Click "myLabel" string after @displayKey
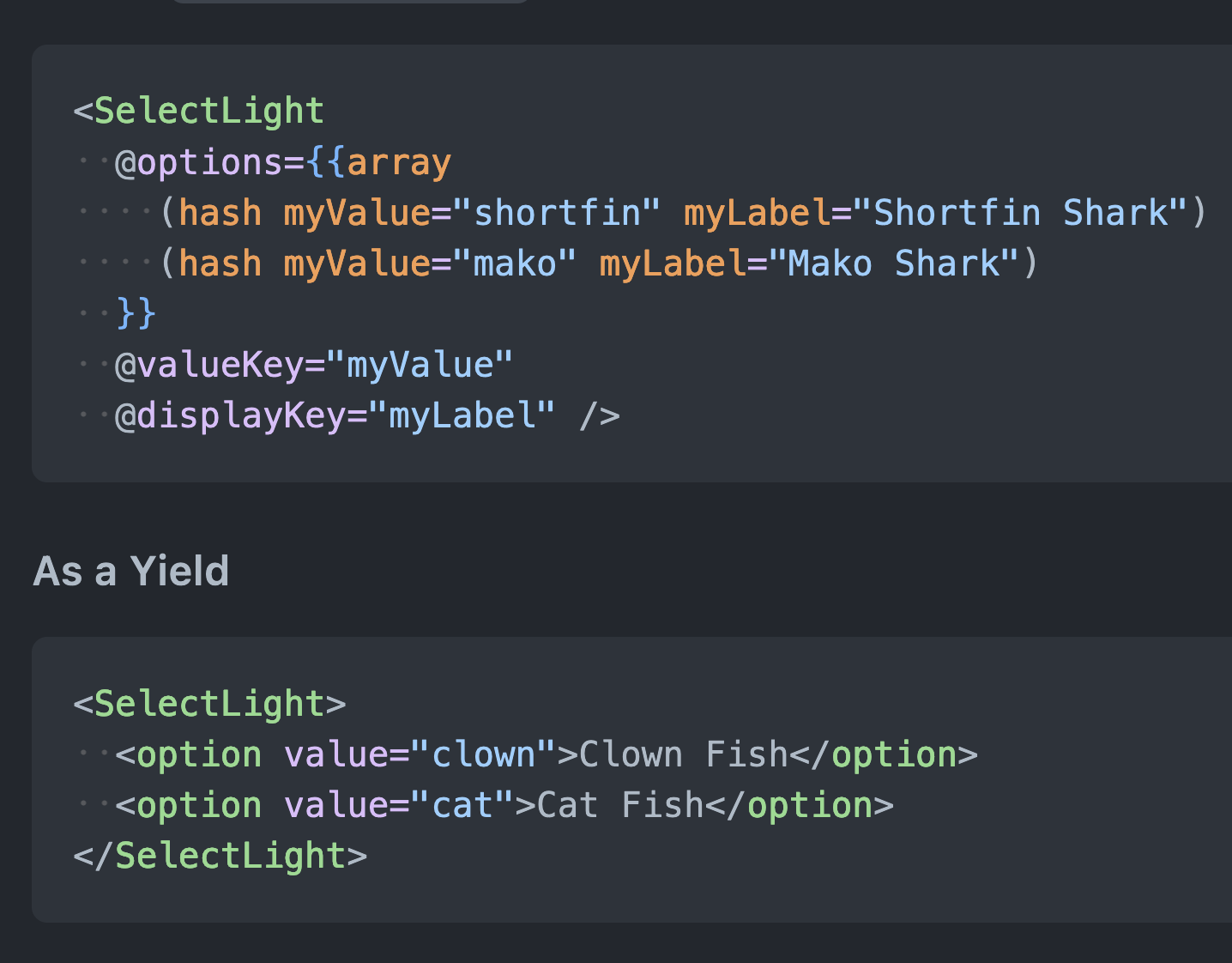 462,415
